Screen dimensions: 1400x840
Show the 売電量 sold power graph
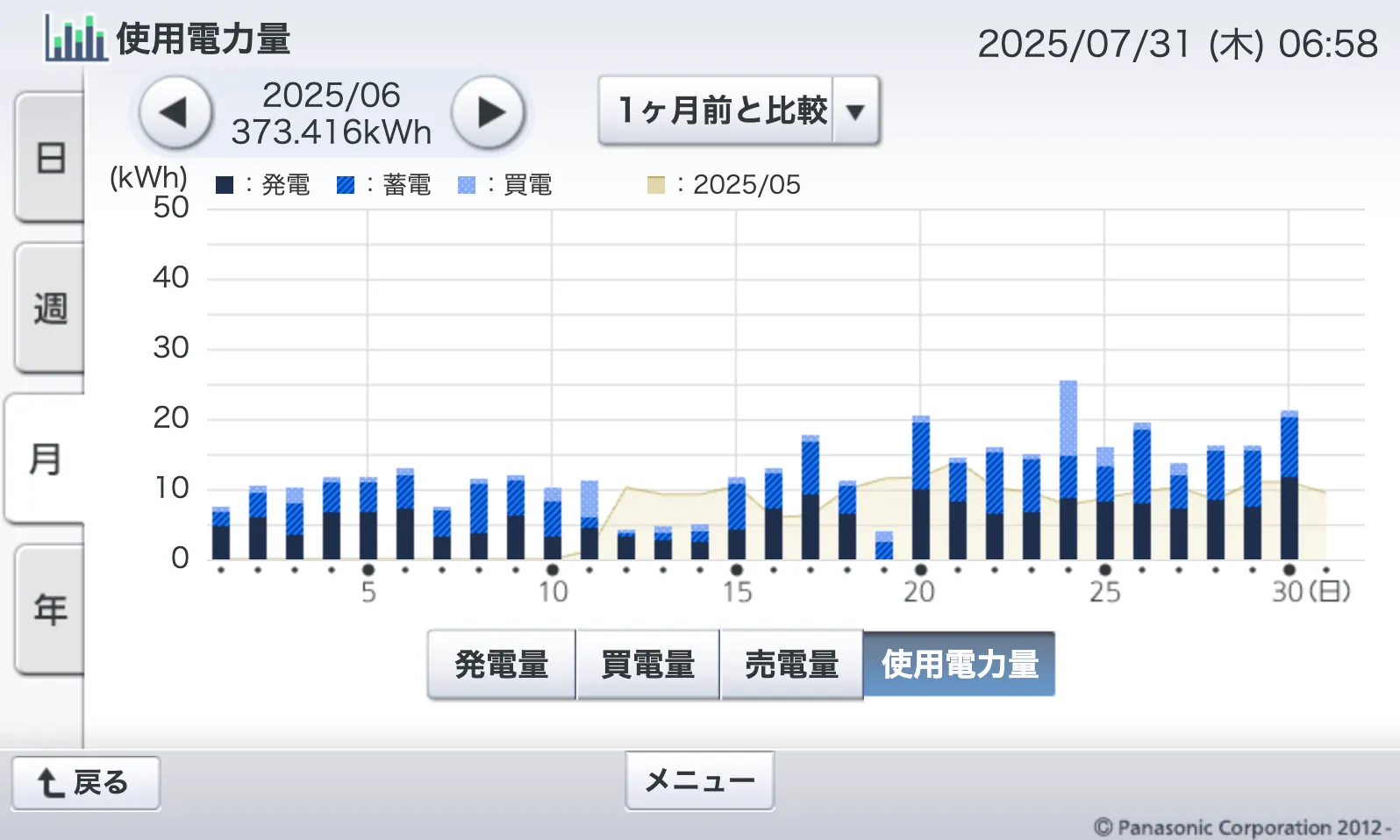click(791, 665)
